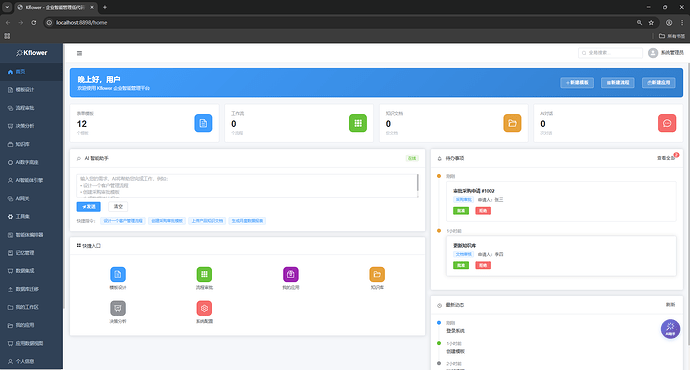Screen dimensions: 690x370
Task: Click the 新建流程 button in the banner
Action: coord(617,82)
